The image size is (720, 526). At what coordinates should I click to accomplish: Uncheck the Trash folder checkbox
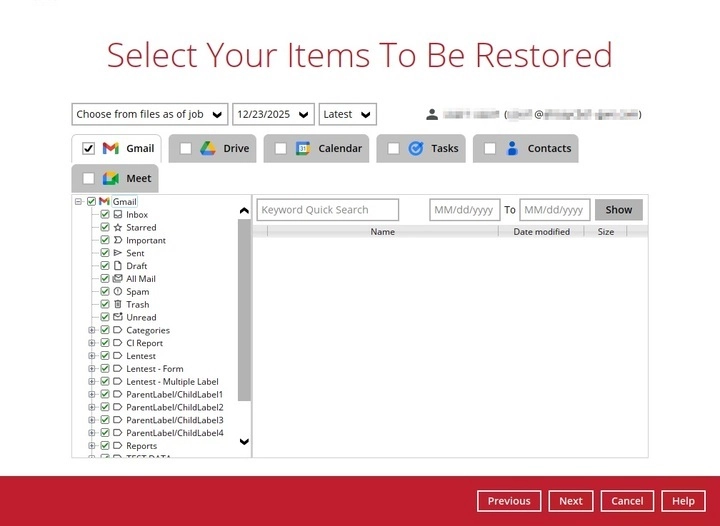[x=105, y=304]
